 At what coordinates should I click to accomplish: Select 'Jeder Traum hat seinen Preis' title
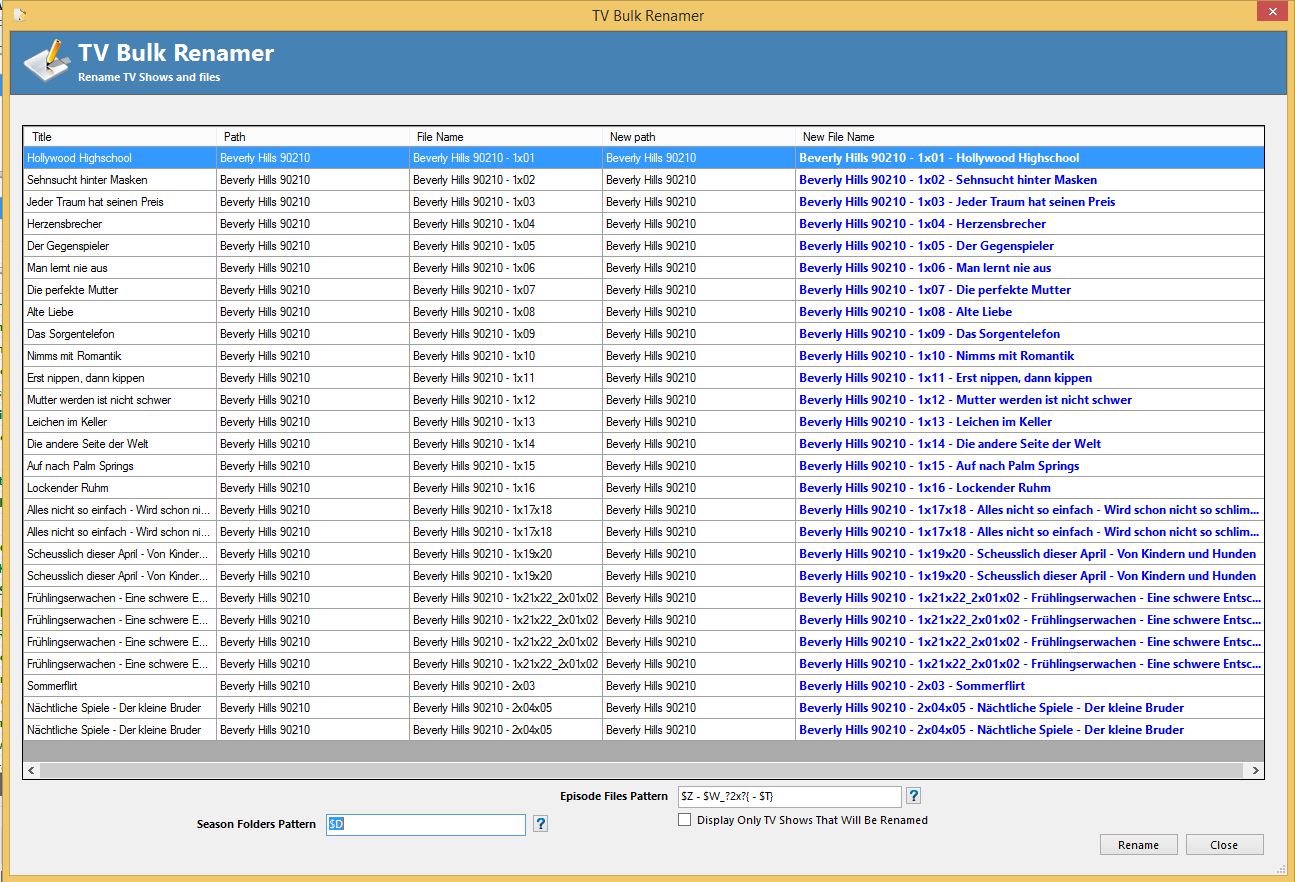pos(120,202)
